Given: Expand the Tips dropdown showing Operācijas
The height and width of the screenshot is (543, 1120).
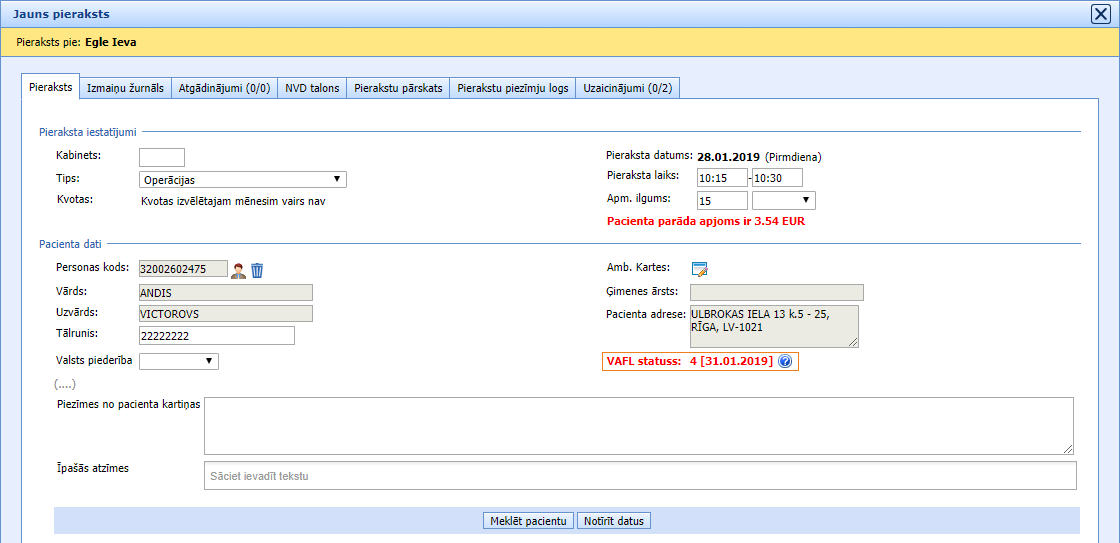Looking at the screenshot, I should tap(243, 180).
